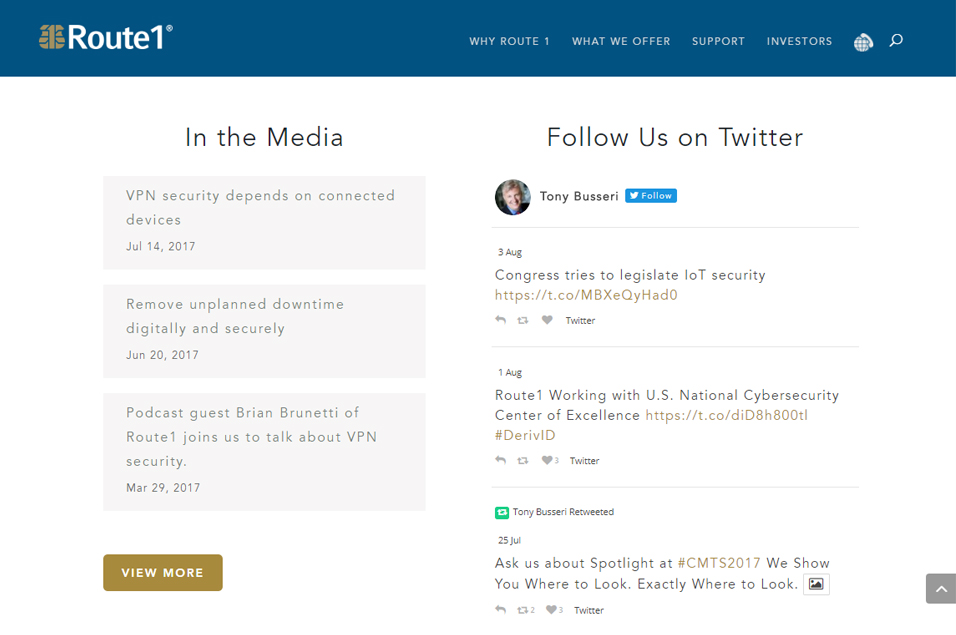Go to the Support menu item
Image resolution: width=956 pixels, height=635 pixels.
(x=718, y=42)
